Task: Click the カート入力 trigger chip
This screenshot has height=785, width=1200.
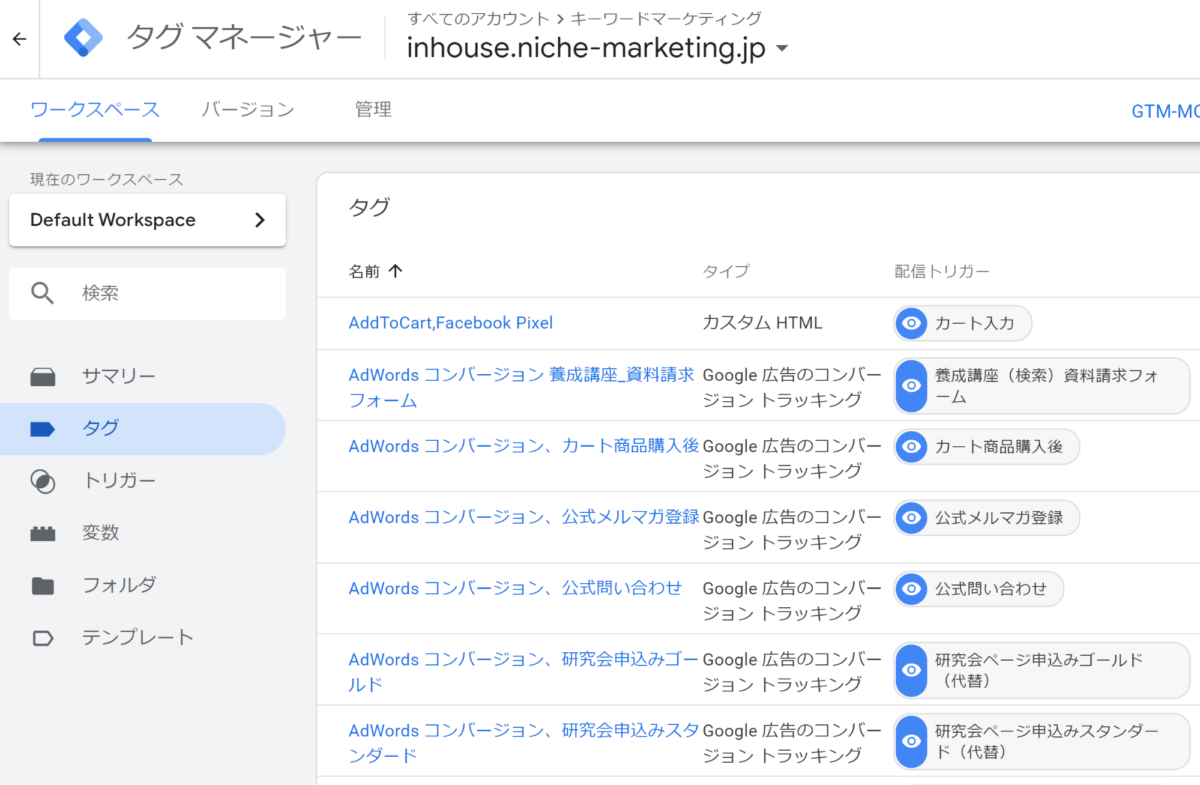Action: pyautogui.click(x=963, y=323)
